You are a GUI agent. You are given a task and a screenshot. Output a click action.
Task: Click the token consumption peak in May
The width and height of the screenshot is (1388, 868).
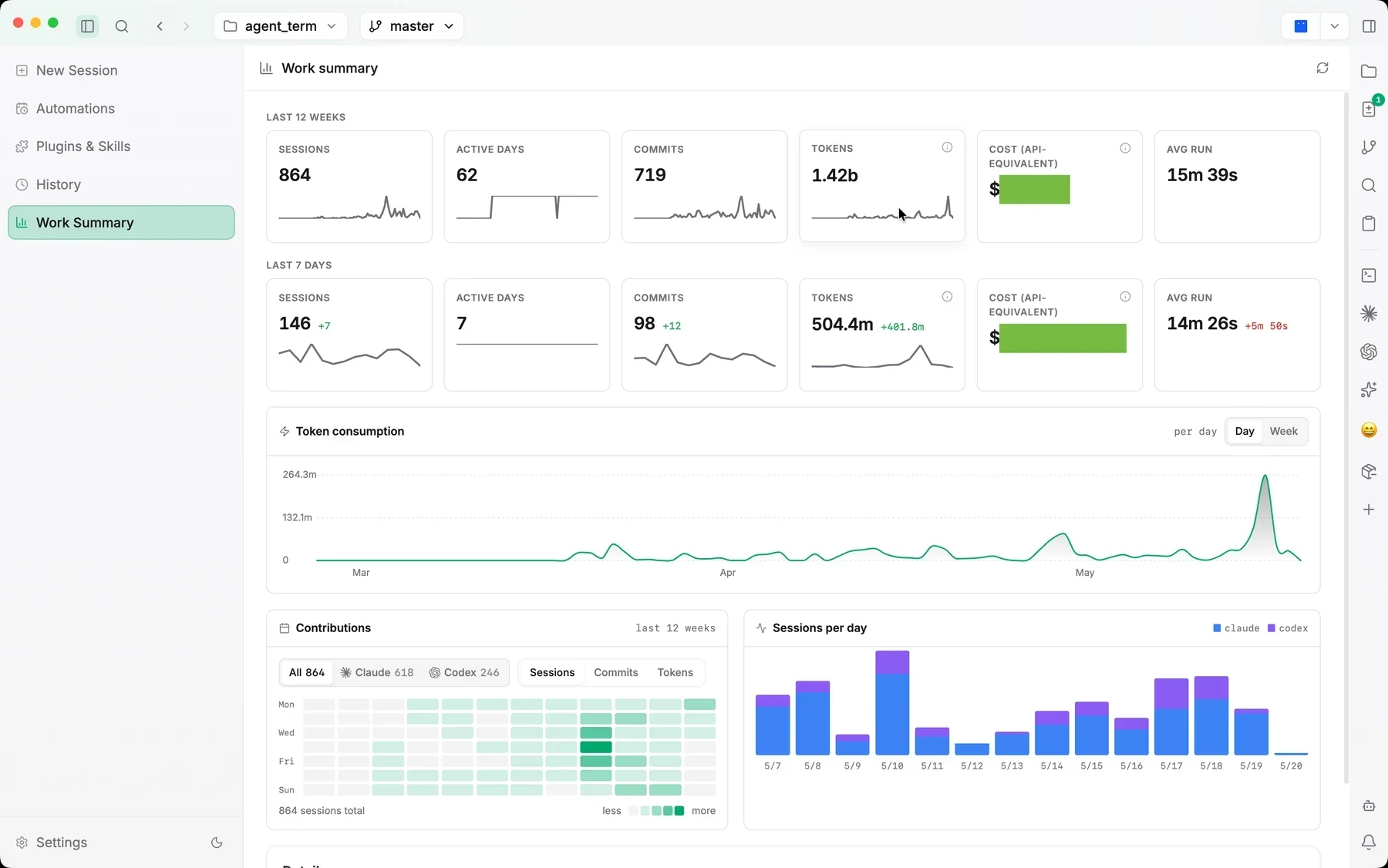(1265, 476)
